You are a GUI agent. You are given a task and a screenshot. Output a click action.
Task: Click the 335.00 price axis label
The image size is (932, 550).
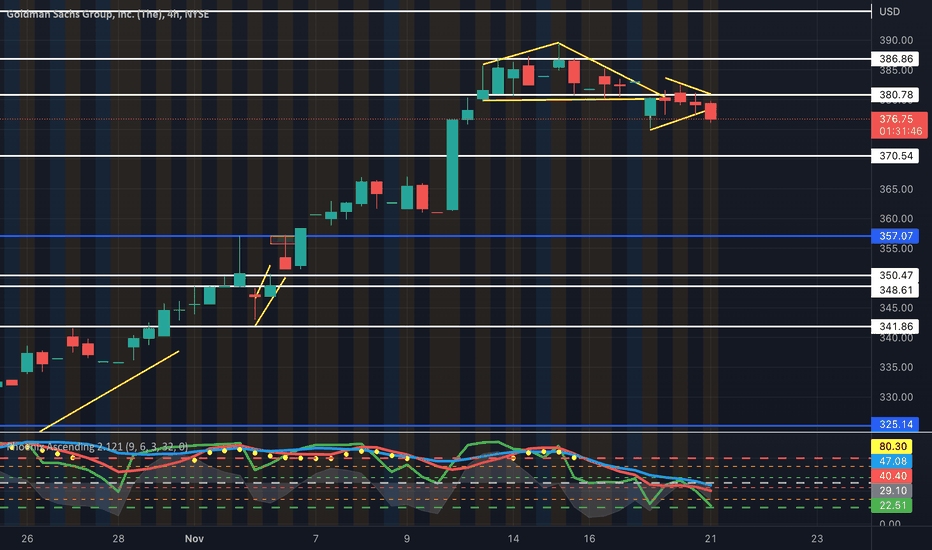point(896,367)
